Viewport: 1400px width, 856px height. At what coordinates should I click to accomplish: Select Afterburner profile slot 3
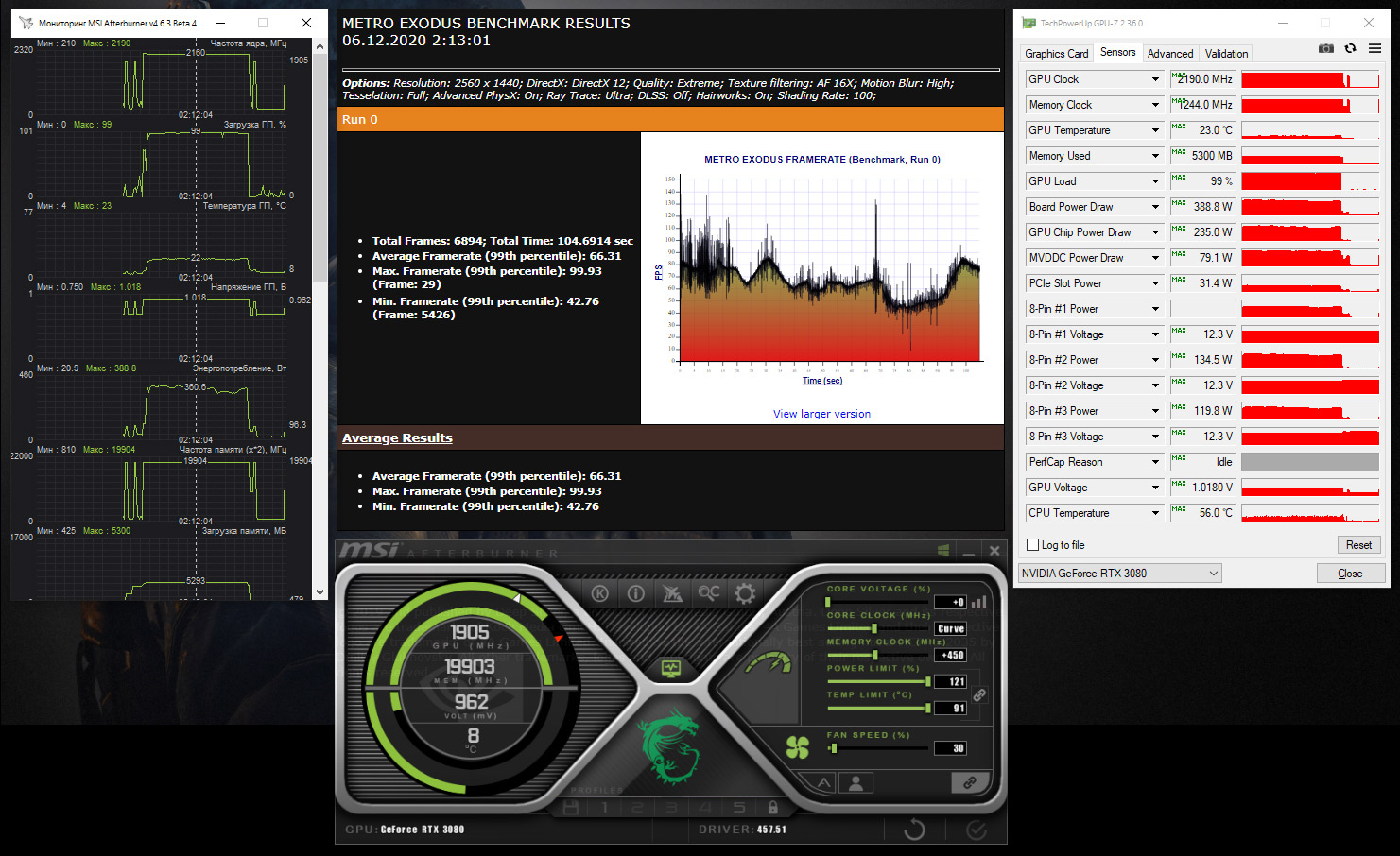(671, 807)
